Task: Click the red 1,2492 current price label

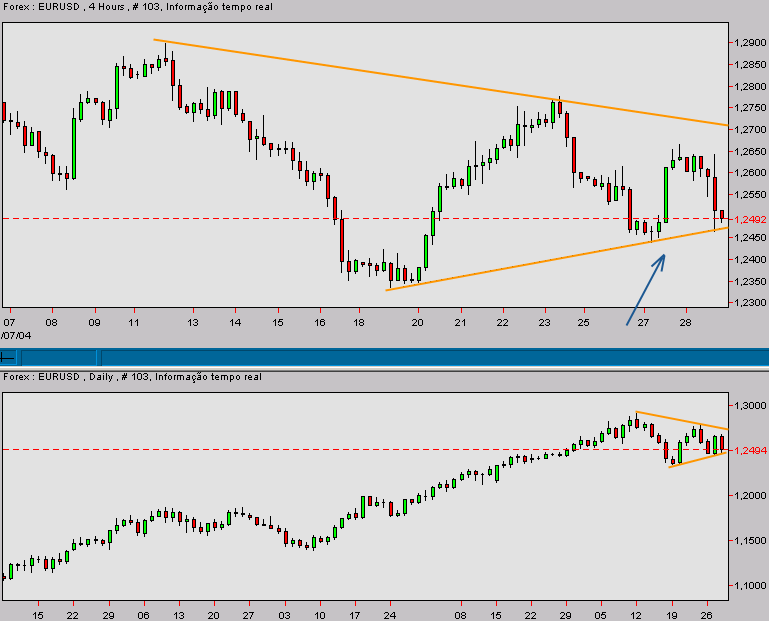Action: (750, 219)
